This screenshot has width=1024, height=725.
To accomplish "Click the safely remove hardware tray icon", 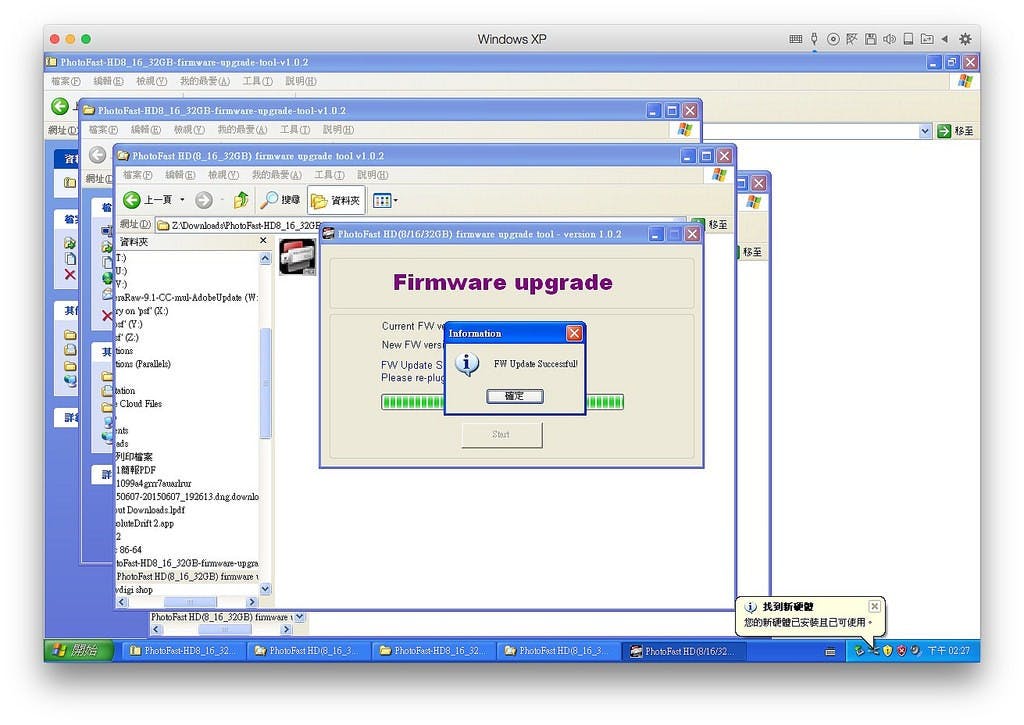I will [859, 651].
